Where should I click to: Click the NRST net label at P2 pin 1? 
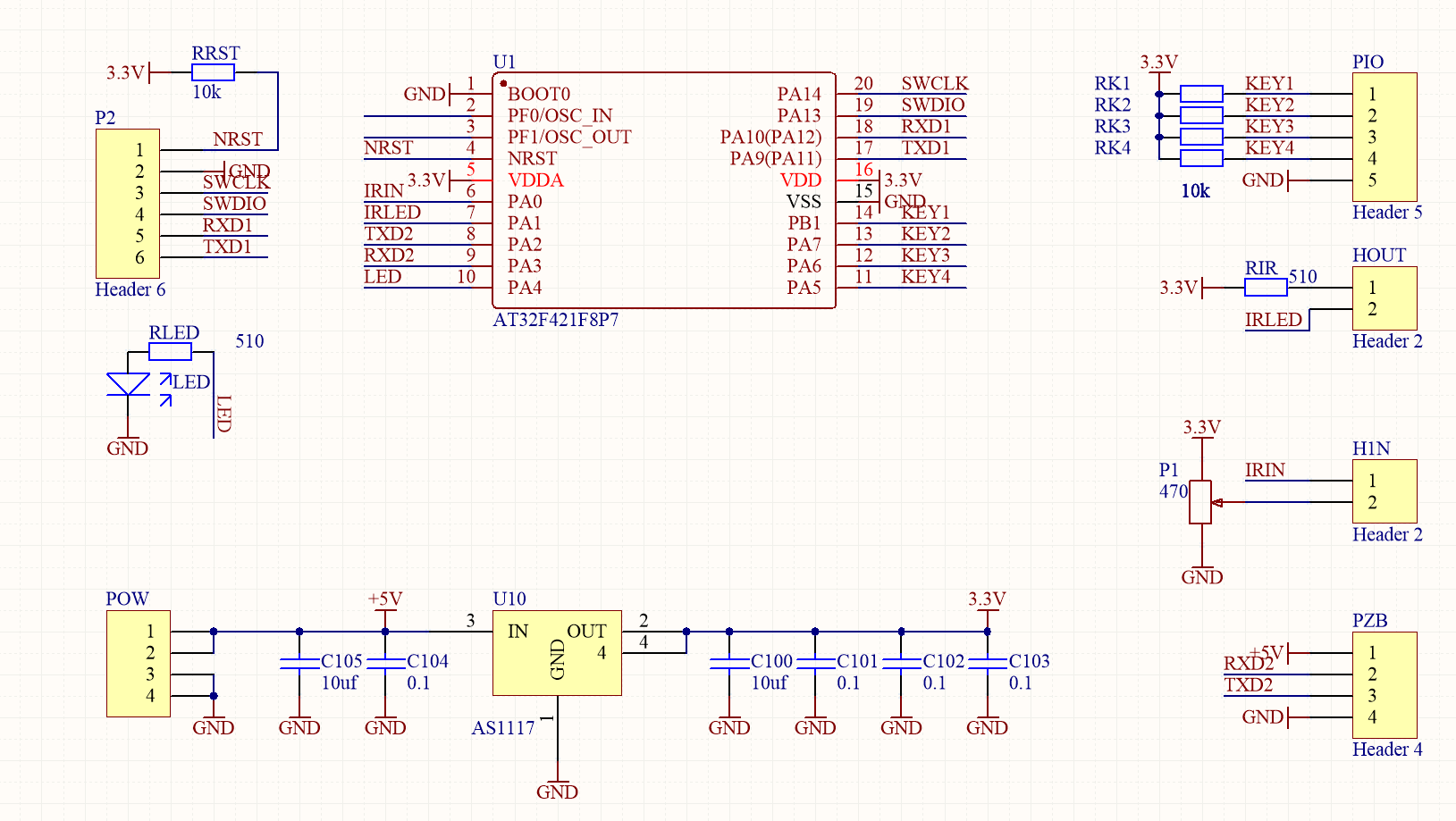[238, 139]
